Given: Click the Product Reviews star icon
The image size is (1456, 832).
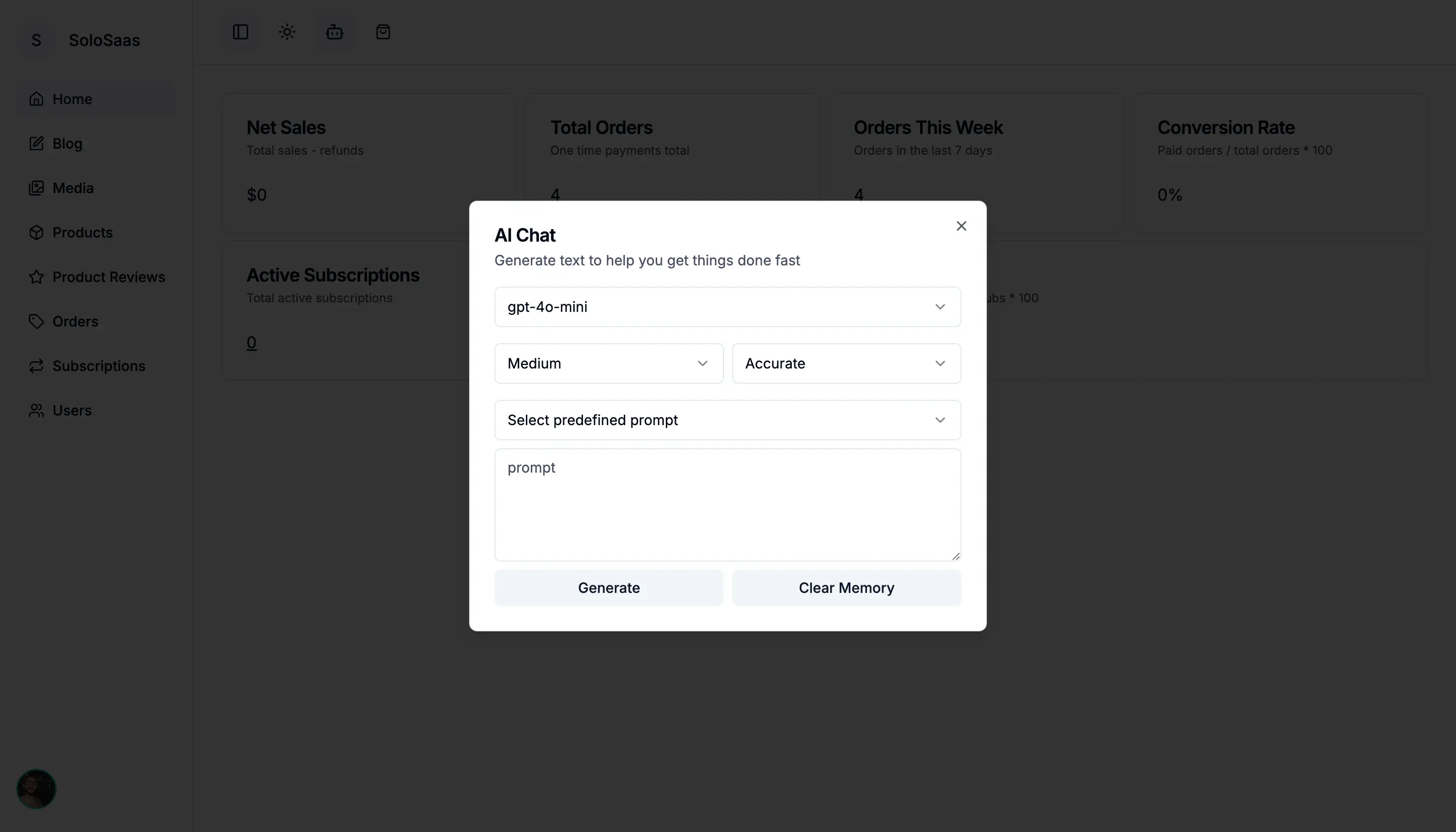Looking at the screenshot, I should pos(36,277).
